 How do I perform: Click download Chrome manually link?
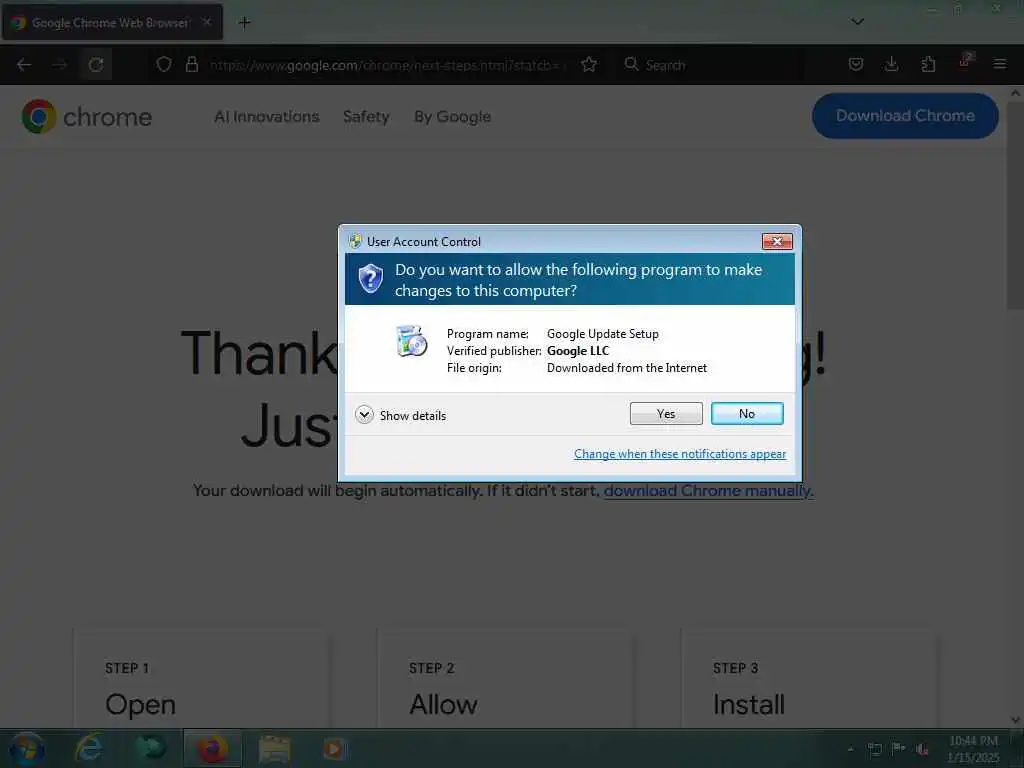[709, 490]
